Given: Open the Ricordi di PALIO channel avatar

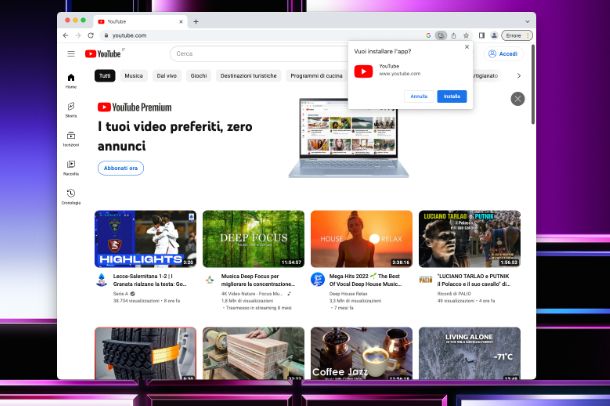Looking at the screenshot, I should [x=426, y=279].
